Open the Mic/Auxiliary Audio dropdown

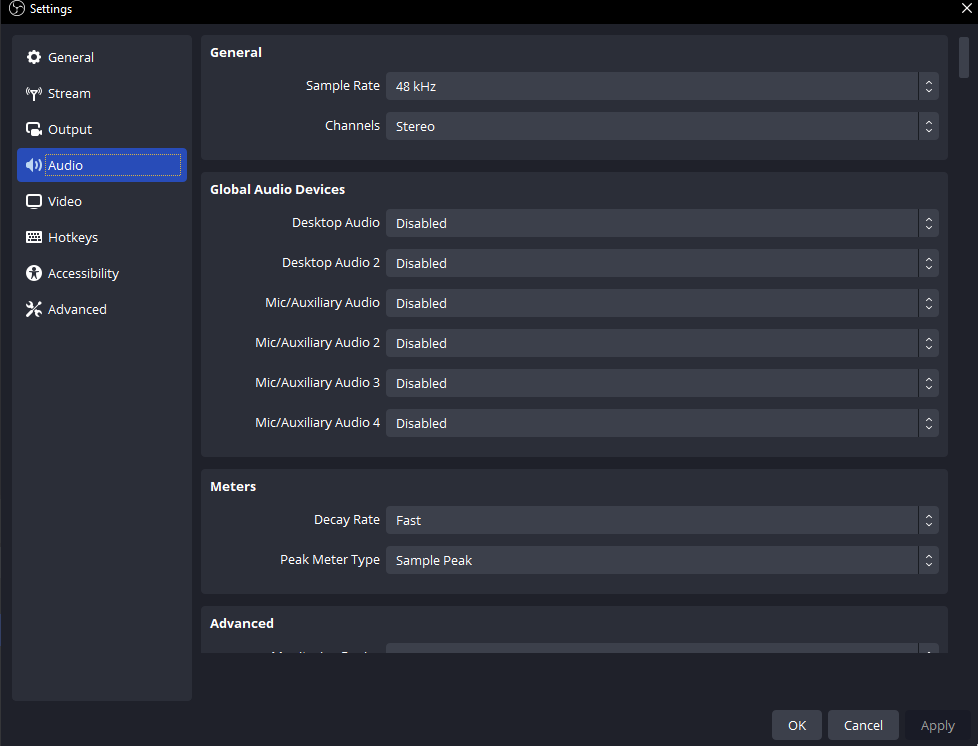click(662, 303)
